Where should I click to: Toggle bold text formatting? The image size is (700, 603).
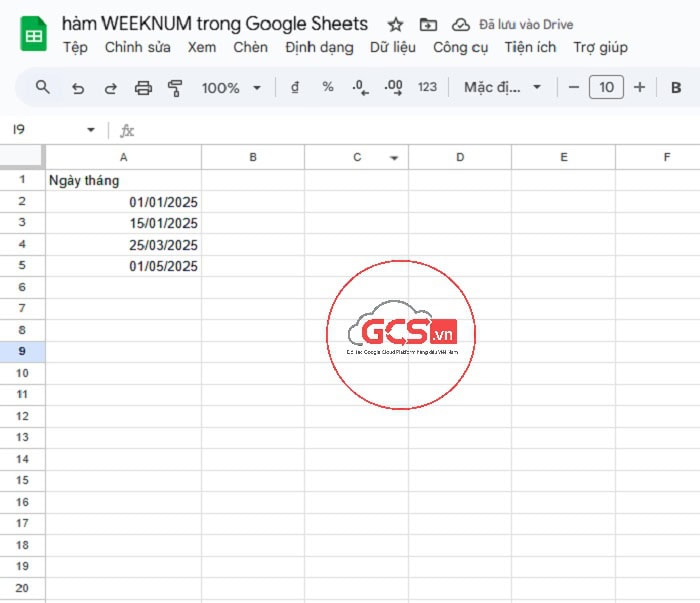tap(676, 88)
